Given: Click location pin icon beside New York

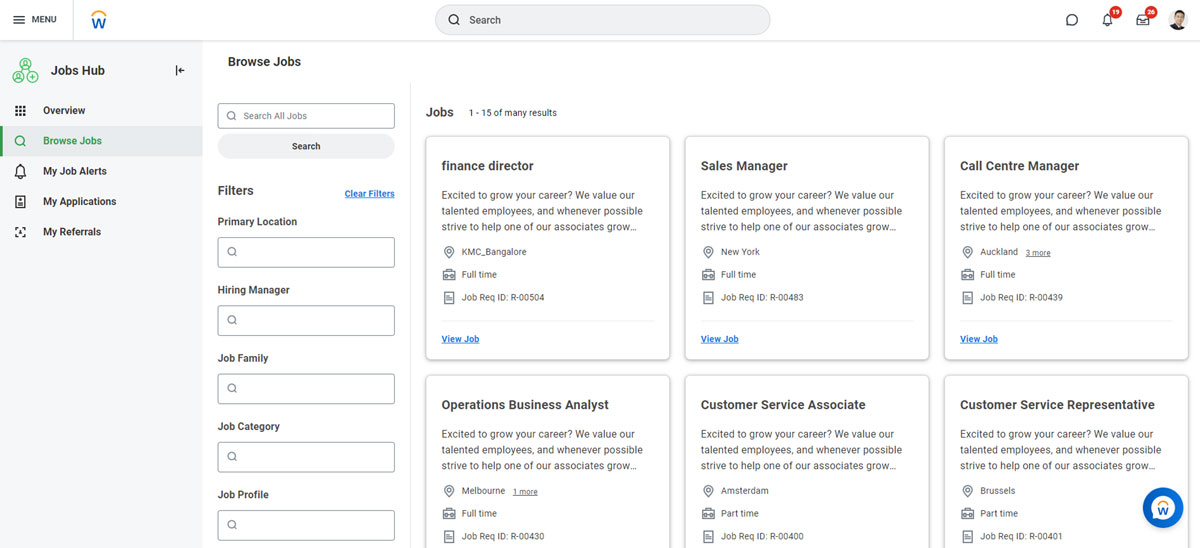Looking at the screenshot, I should click(x=708, y=252).
